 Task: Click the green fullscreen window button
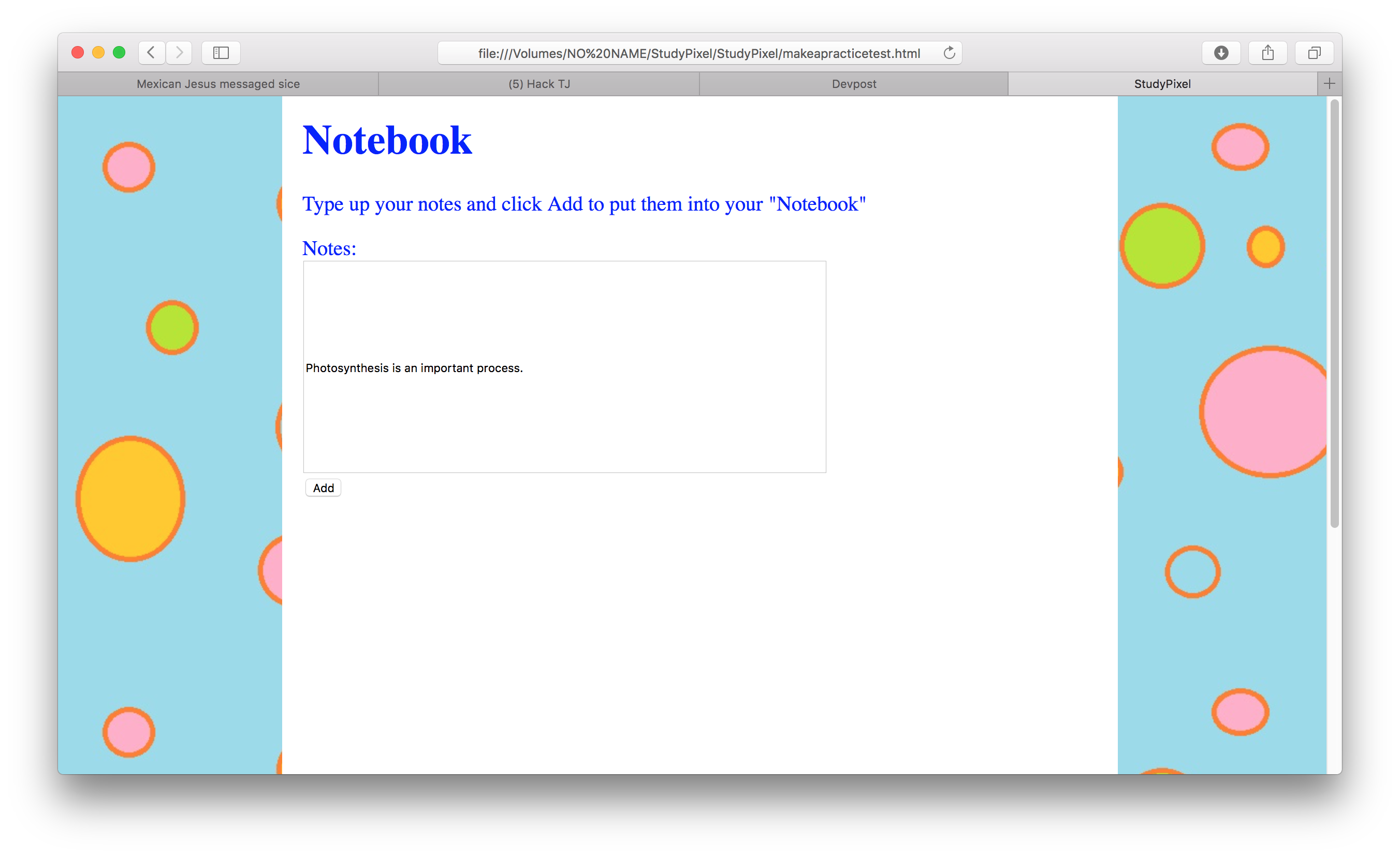119,53
